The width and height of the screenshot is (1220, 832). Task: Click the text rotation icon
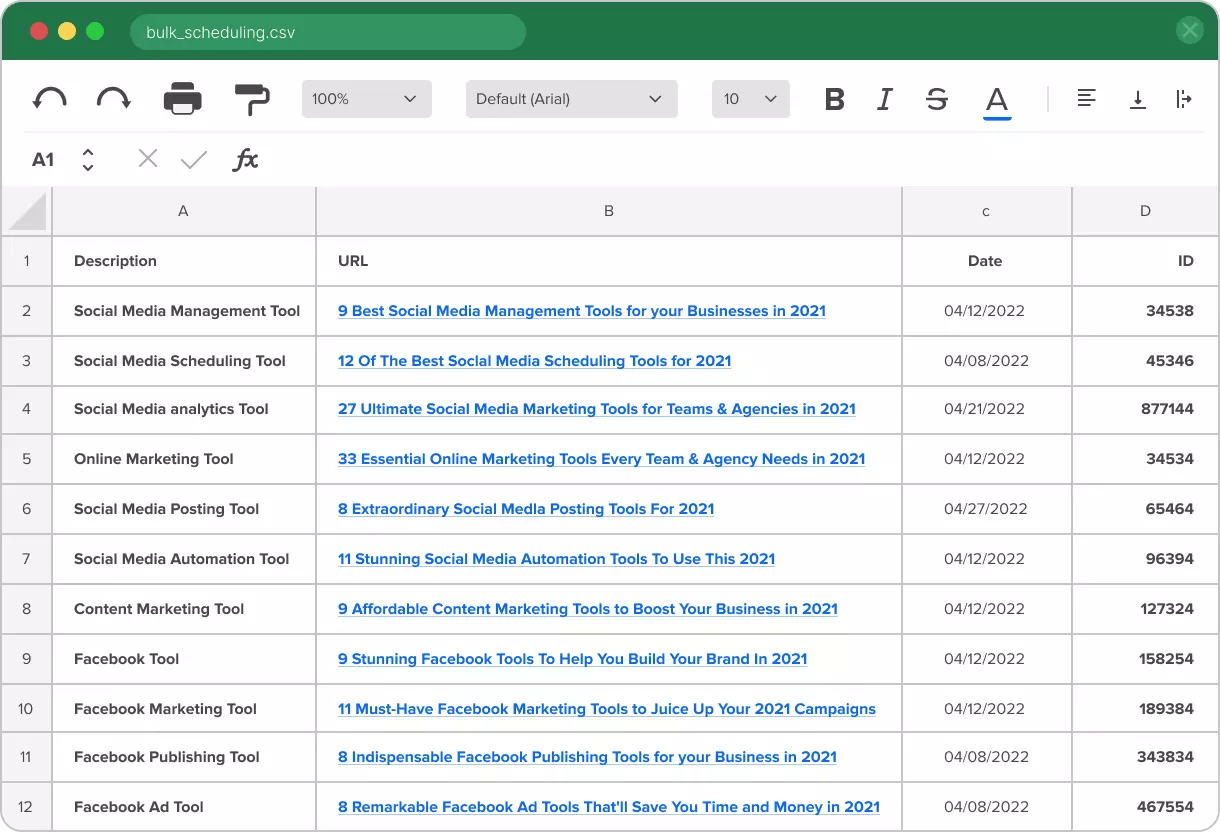point(1185,98)
